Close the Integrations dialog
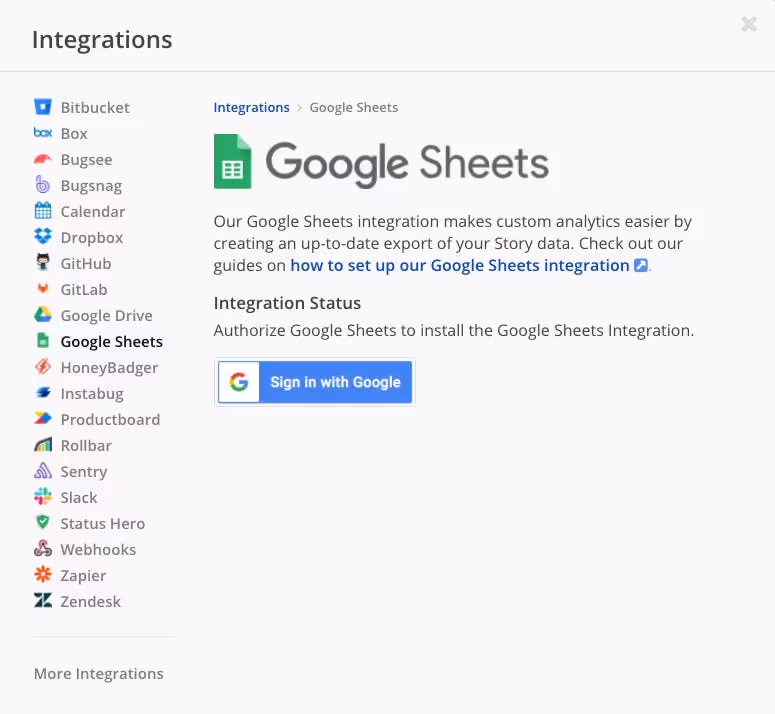775x714 pixels. click(749, 24)
